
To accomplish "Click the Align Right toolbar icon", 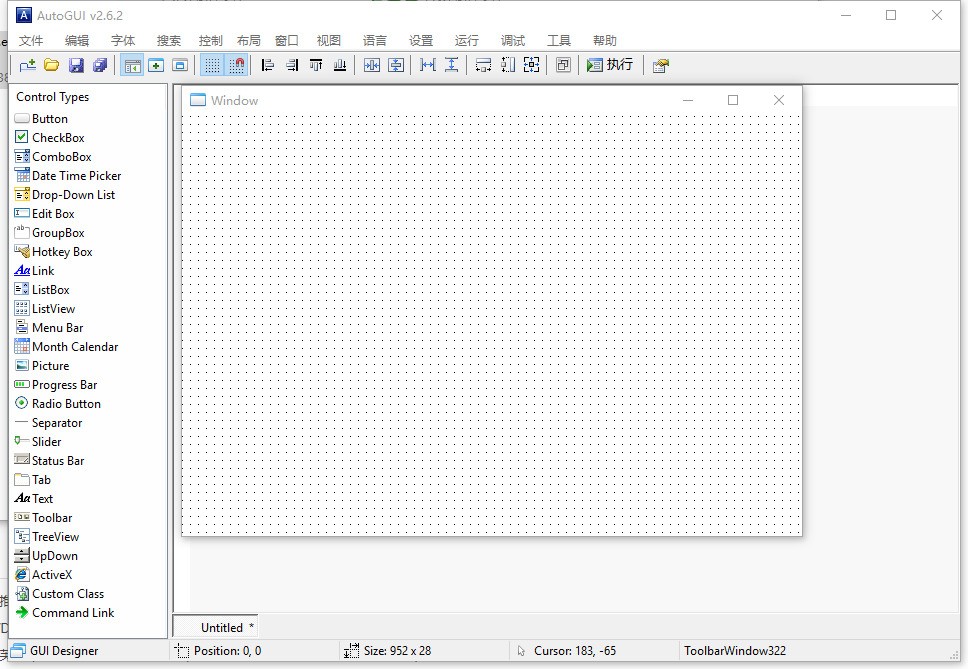I will click(292, 65).
